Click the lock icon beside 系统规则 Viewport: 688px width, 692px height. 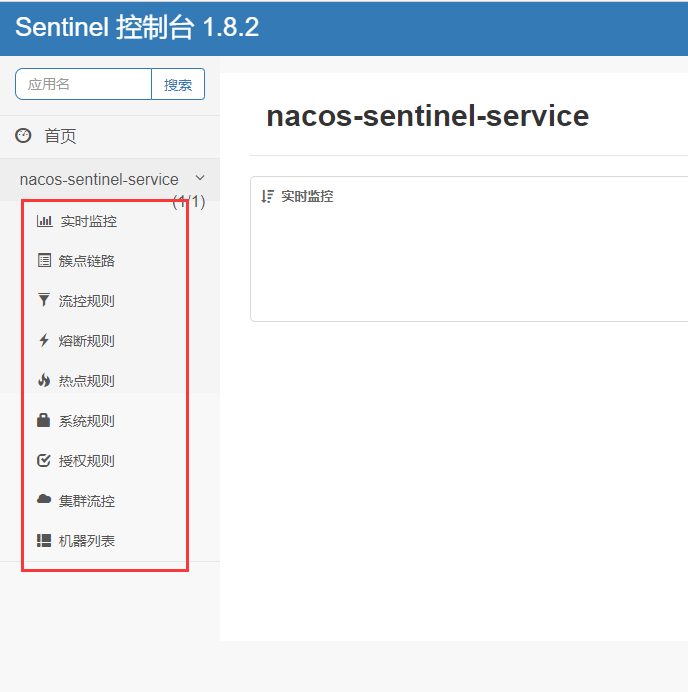click(43, 420)
